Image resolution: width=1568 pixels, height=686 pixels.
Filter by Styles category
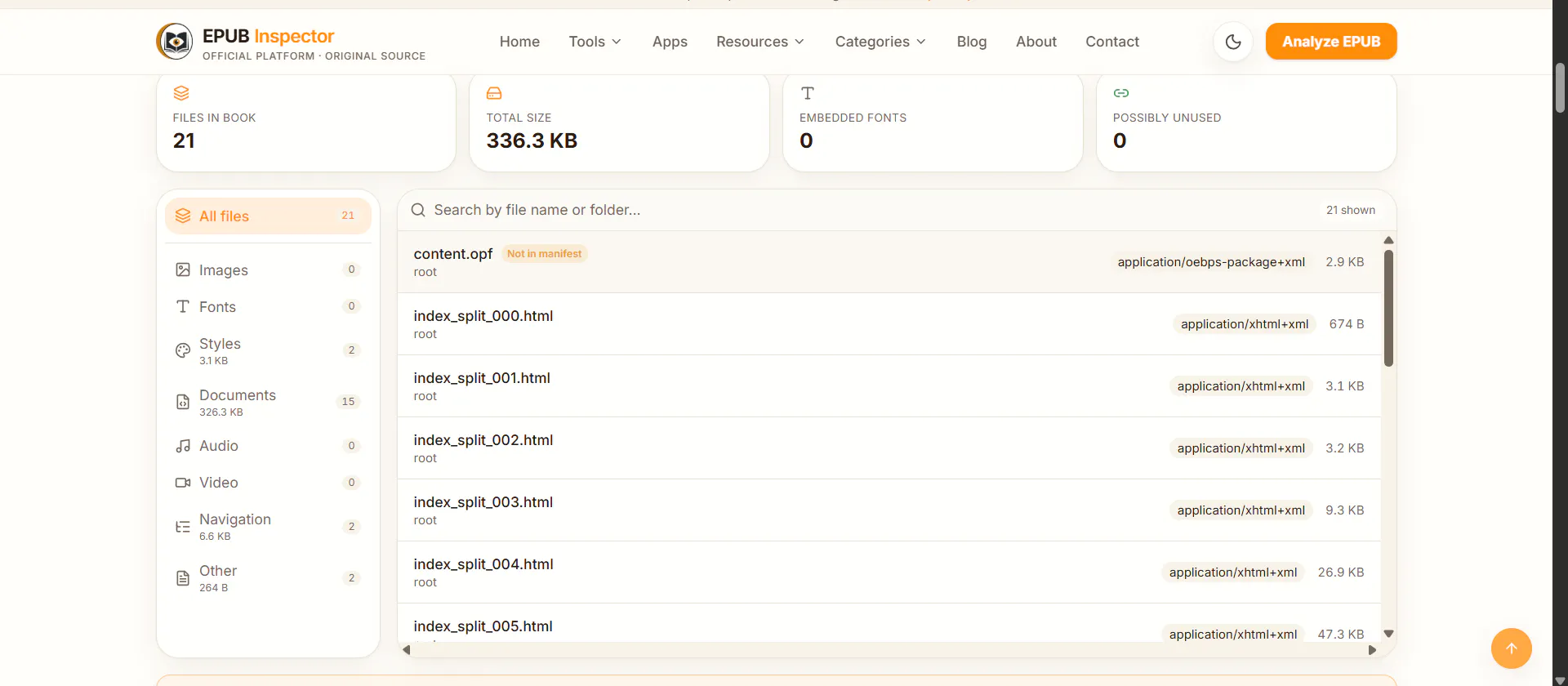tap(268, 350)
